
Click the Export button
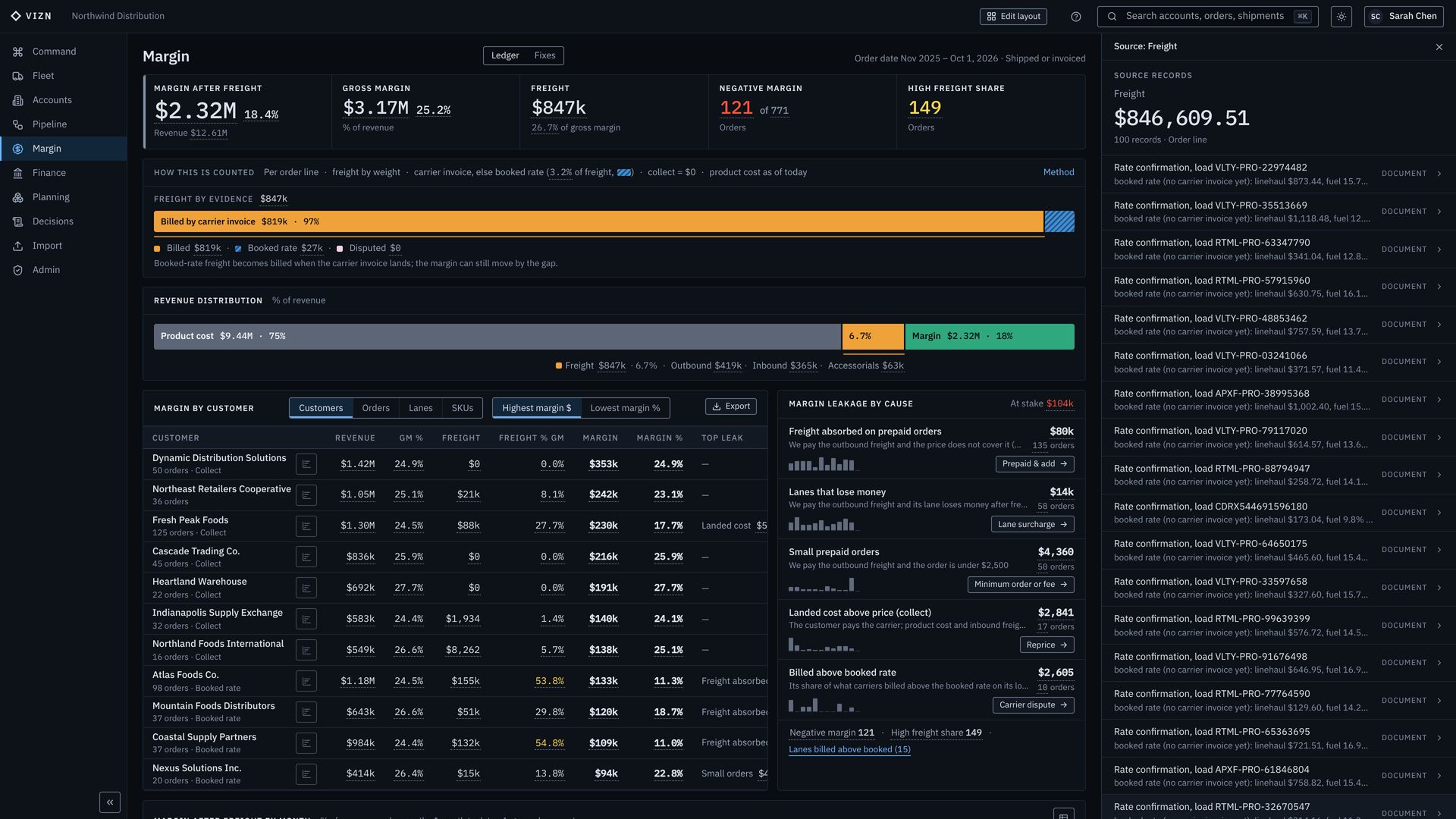coord(731,406)
